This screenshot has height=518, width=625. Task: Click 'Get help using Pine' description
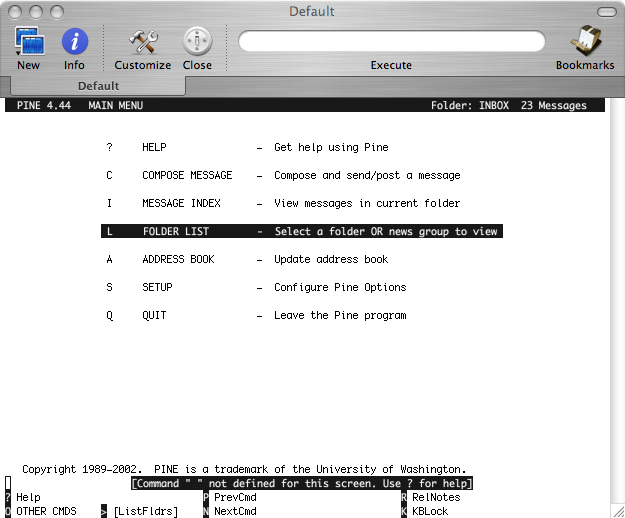[331, 147]
